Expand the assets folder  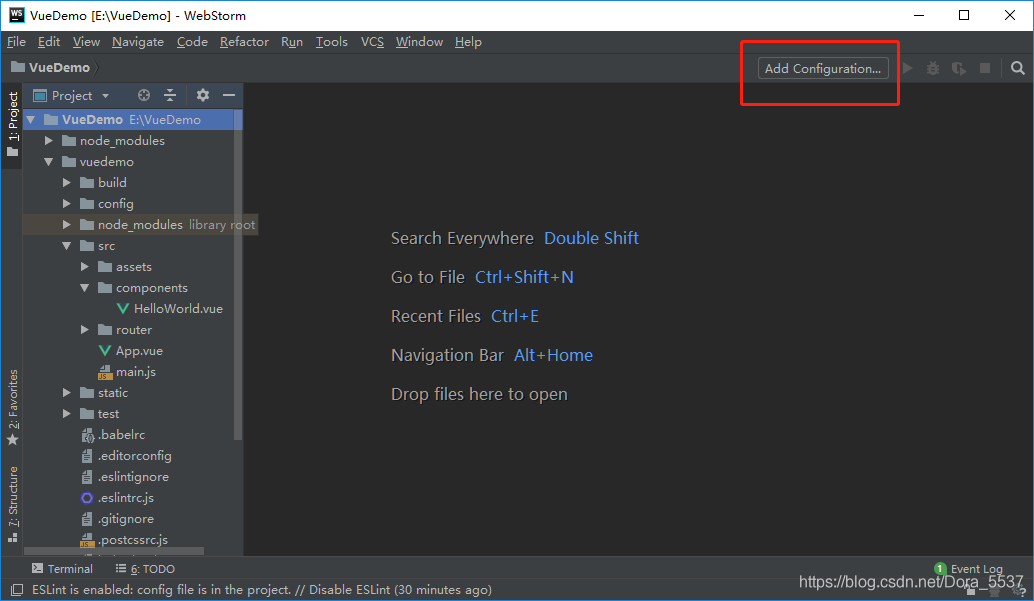(x=84, y=267)
